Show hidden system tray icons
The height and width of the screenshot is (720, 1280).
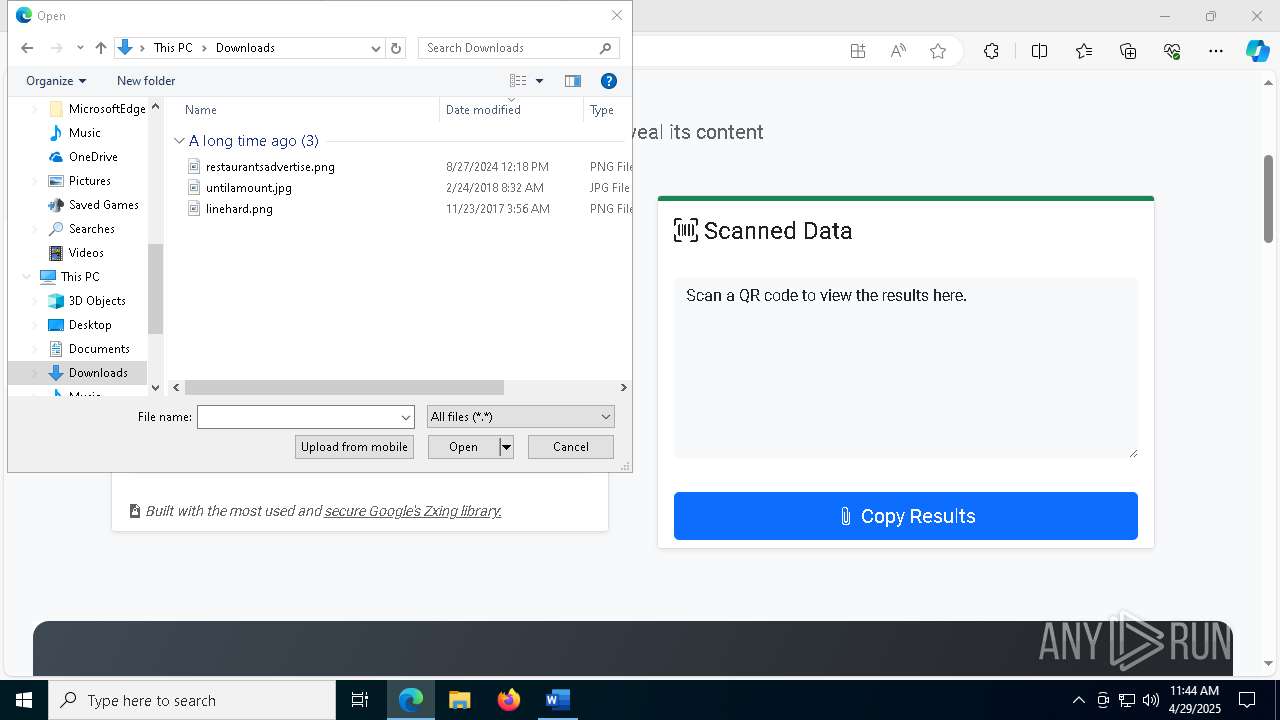click(x=1078, y=700)
